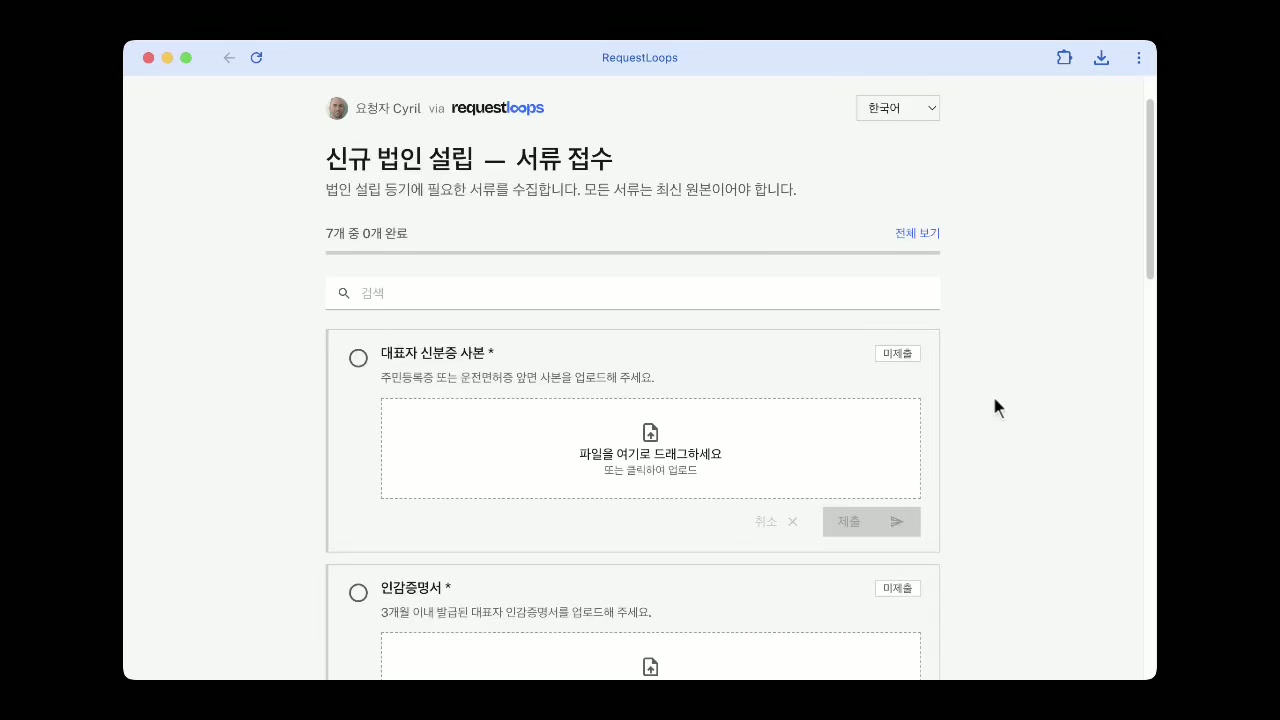Open the 한국어 language dropdown

click(x=897, y=108)
